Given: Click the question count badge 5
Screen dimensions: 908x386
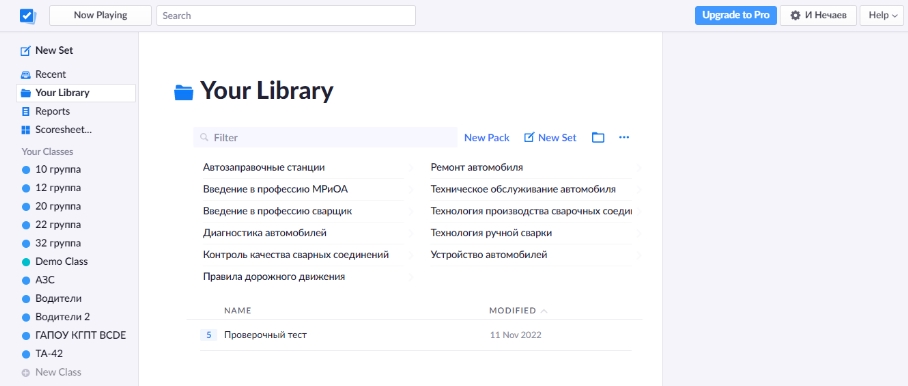Looking at the screenshot, I should (208, 335).
